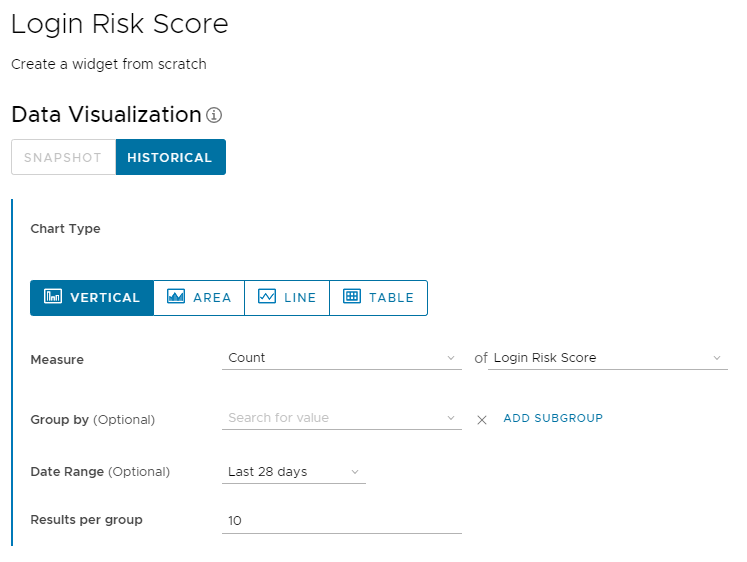Select the Table grid icon
This screenshot has width=747, height=562.
click(x=352, y=297)
